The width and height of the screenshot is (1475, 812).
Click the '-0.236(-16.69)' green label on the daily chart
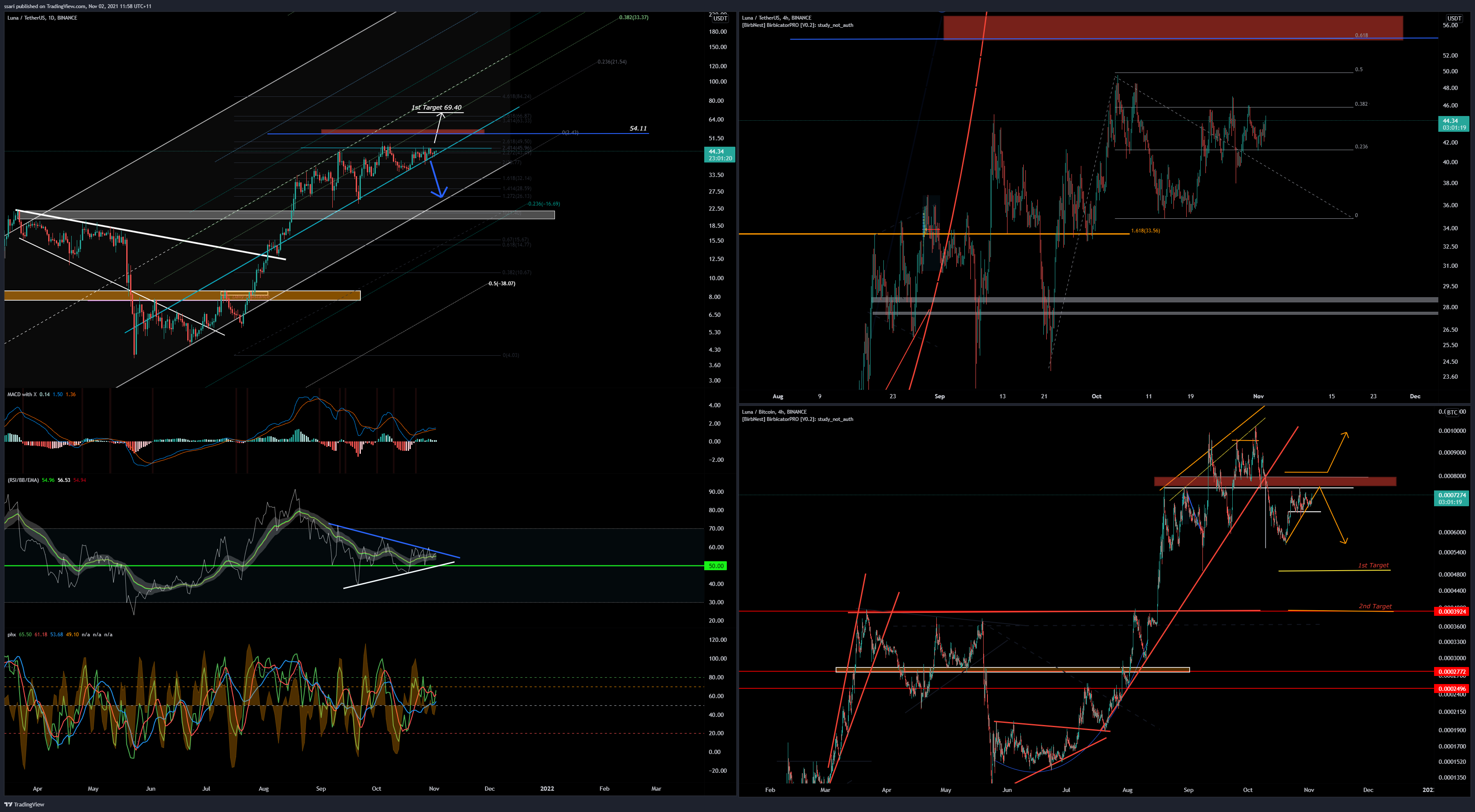[x=543, y=203]
